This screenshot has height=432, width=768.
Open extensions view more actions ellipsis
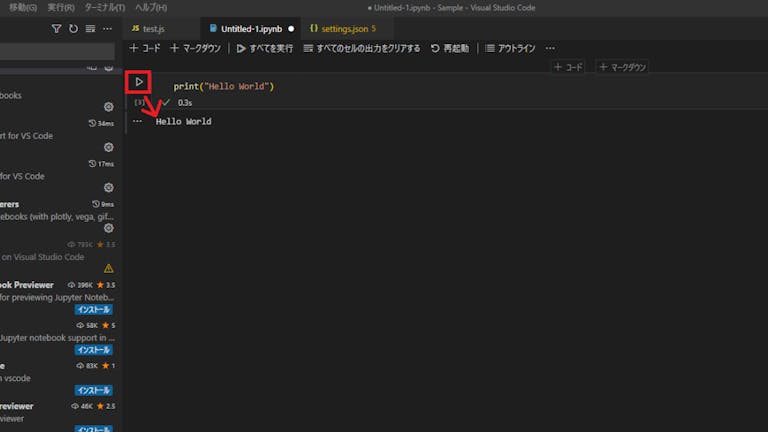(x=107, y=29)
